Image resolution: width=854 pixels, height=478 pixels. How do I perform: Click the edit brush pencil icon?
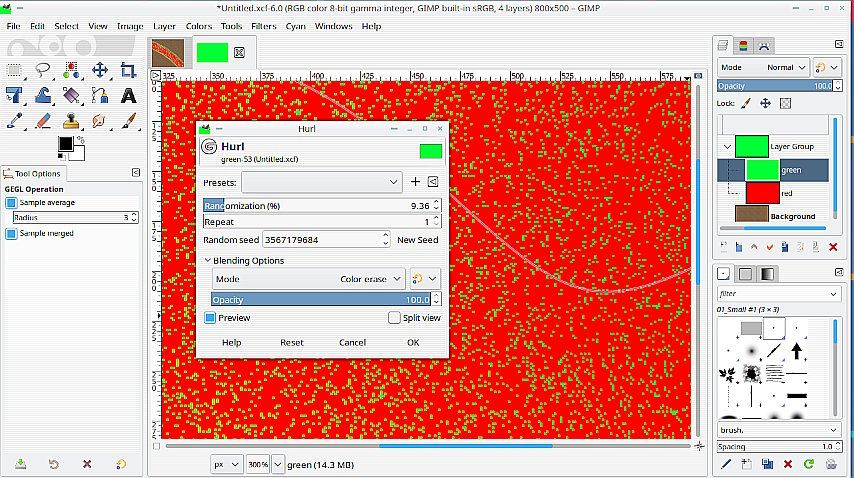click(x=725, y=464)
